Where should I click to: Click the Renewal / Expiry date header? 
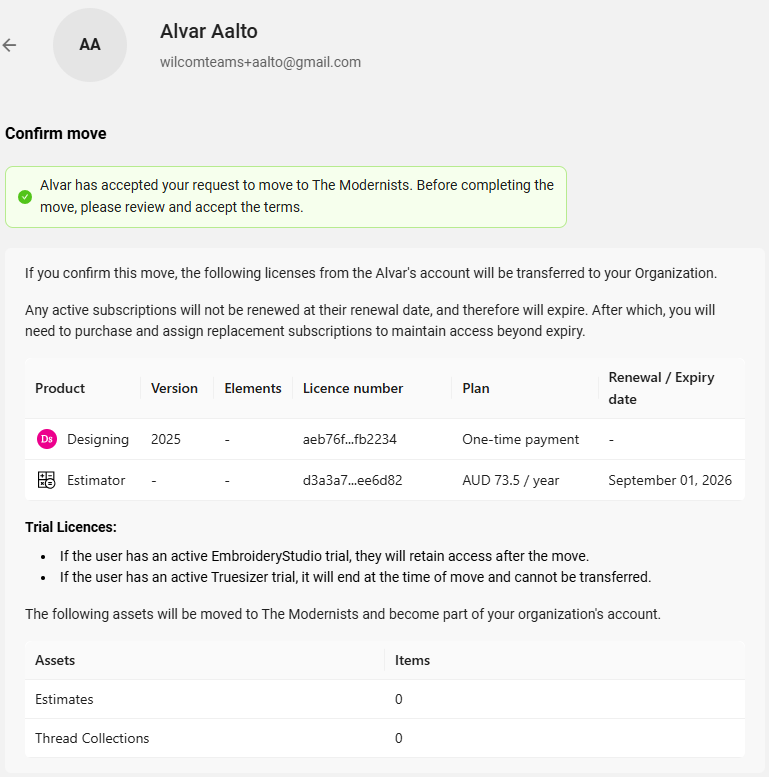pyautogui.click(x=661, y=388)
